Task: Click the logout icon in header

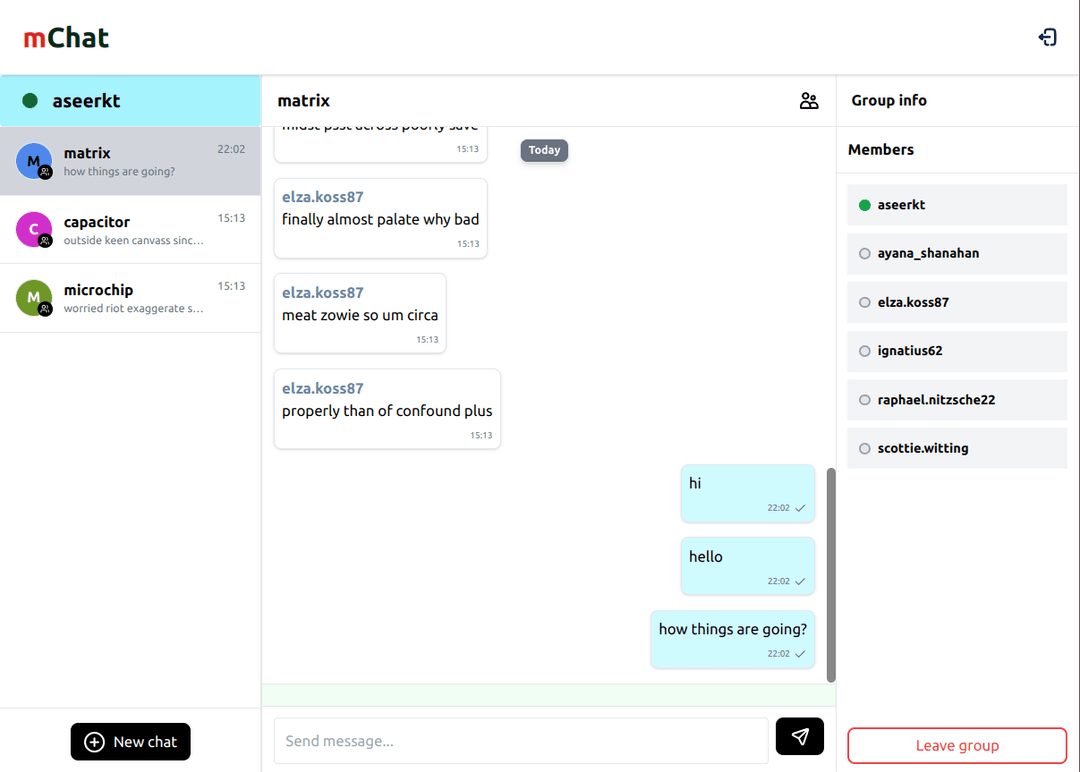Action: point(1047,38)
